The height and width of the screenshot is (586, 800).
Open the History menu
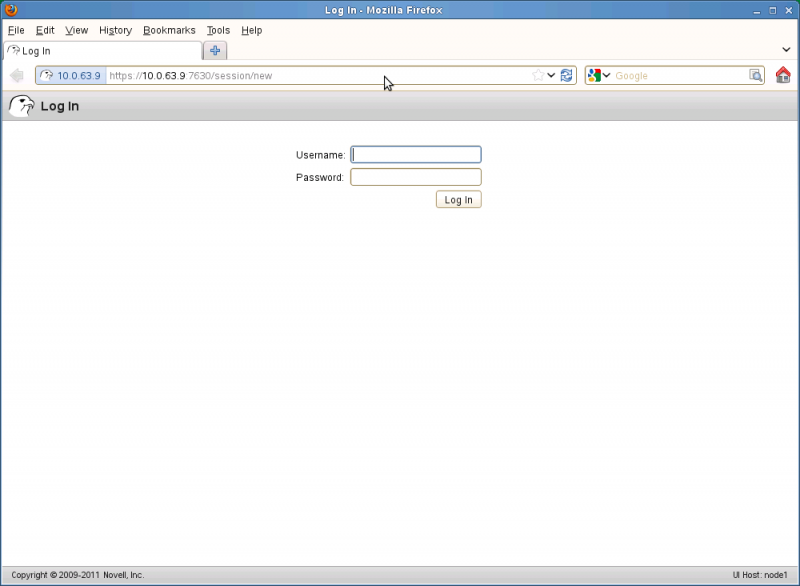[x=115, y=30]
